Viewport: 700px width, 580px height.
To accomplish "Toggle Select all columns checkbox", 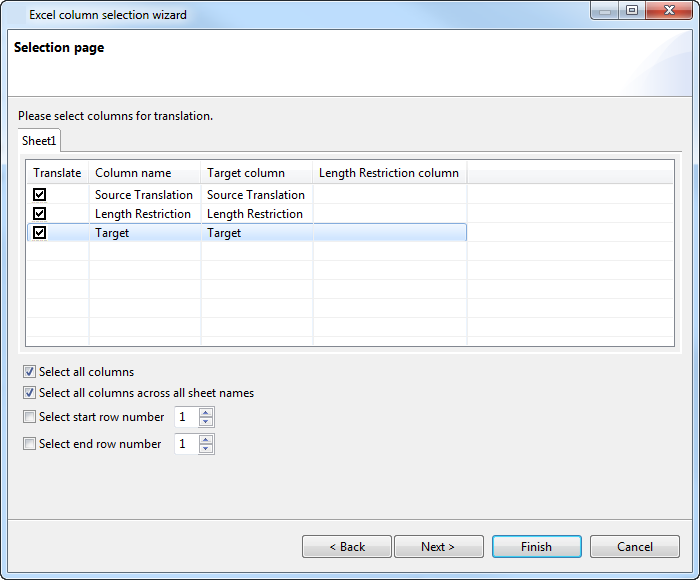I will tap(29, 371).
